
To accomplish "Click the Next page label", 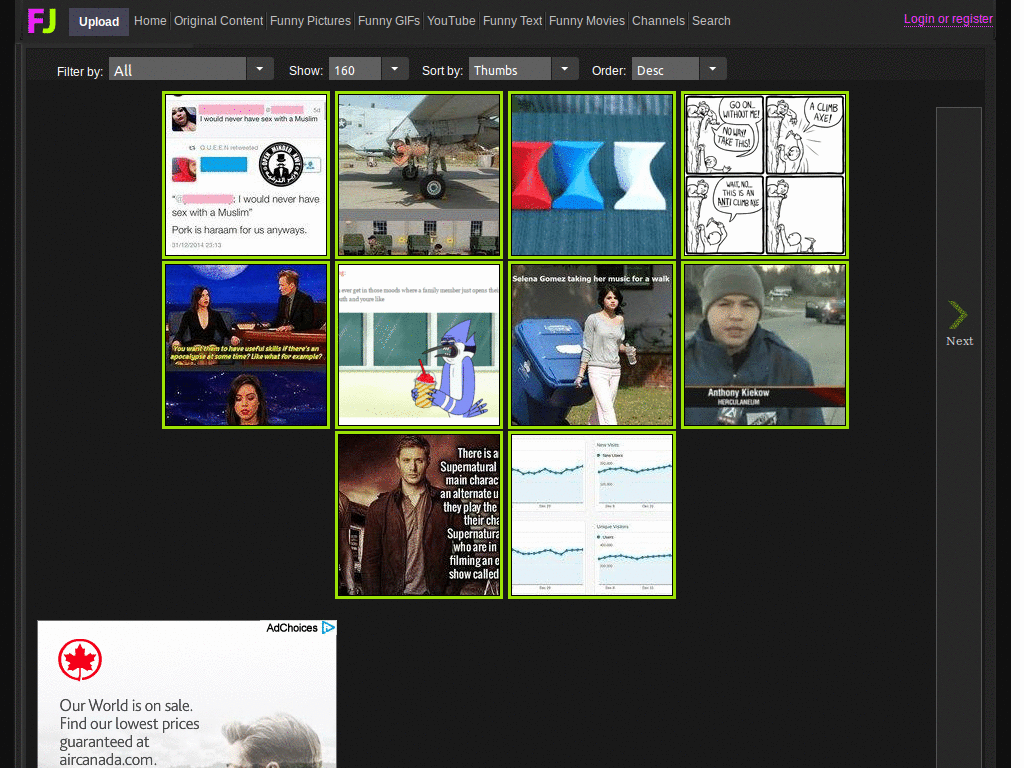I will (x=959, y=341).
